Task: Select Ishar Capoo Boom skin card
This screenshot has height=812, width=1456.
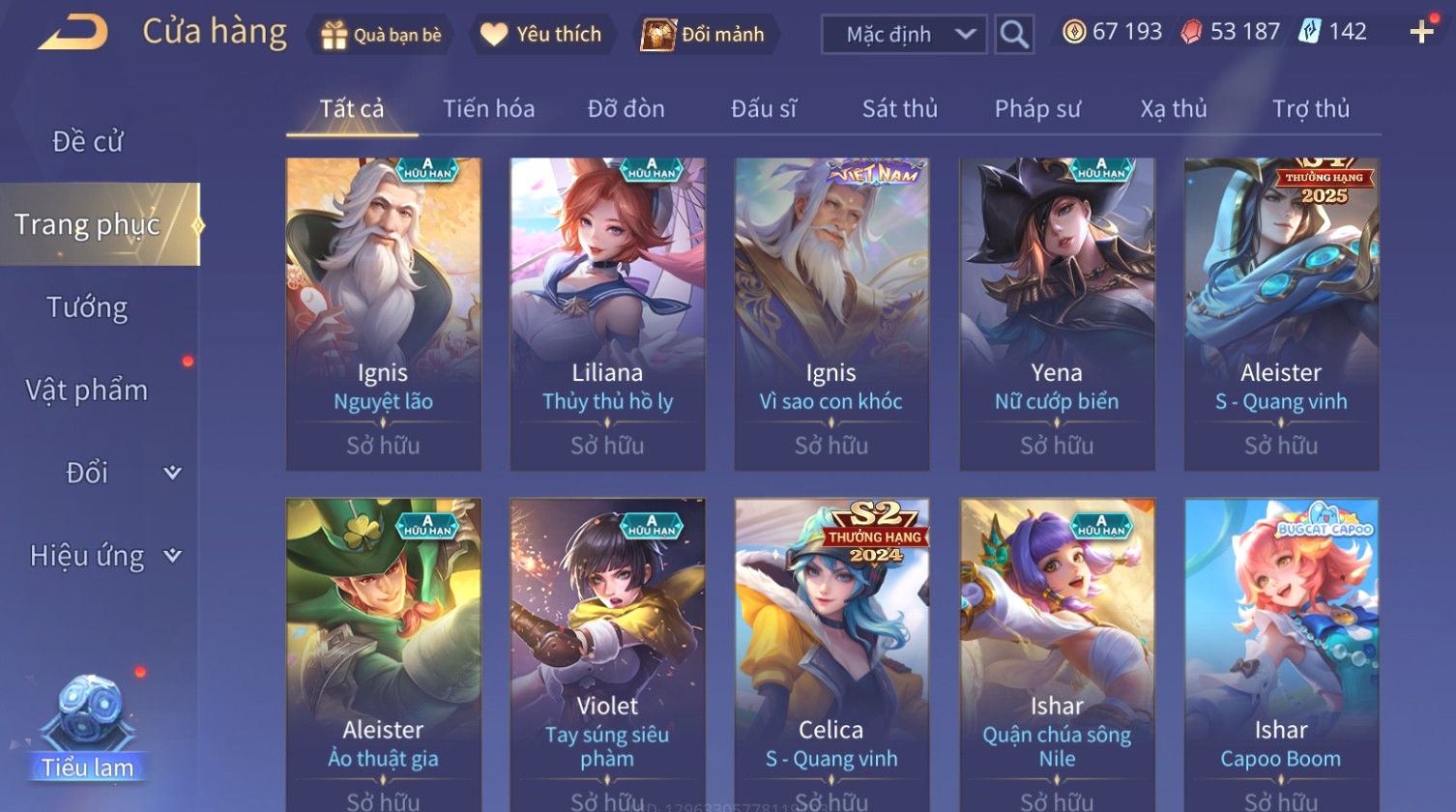Action: pos(1281,654)
